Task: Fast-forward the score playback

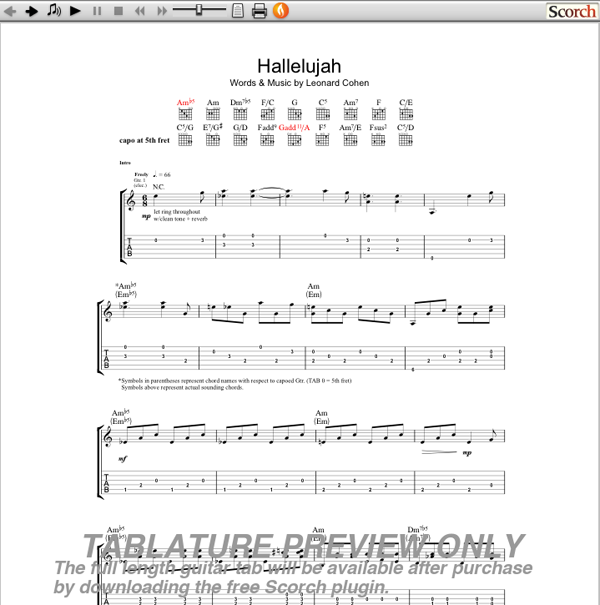Action: coord(162,11)
